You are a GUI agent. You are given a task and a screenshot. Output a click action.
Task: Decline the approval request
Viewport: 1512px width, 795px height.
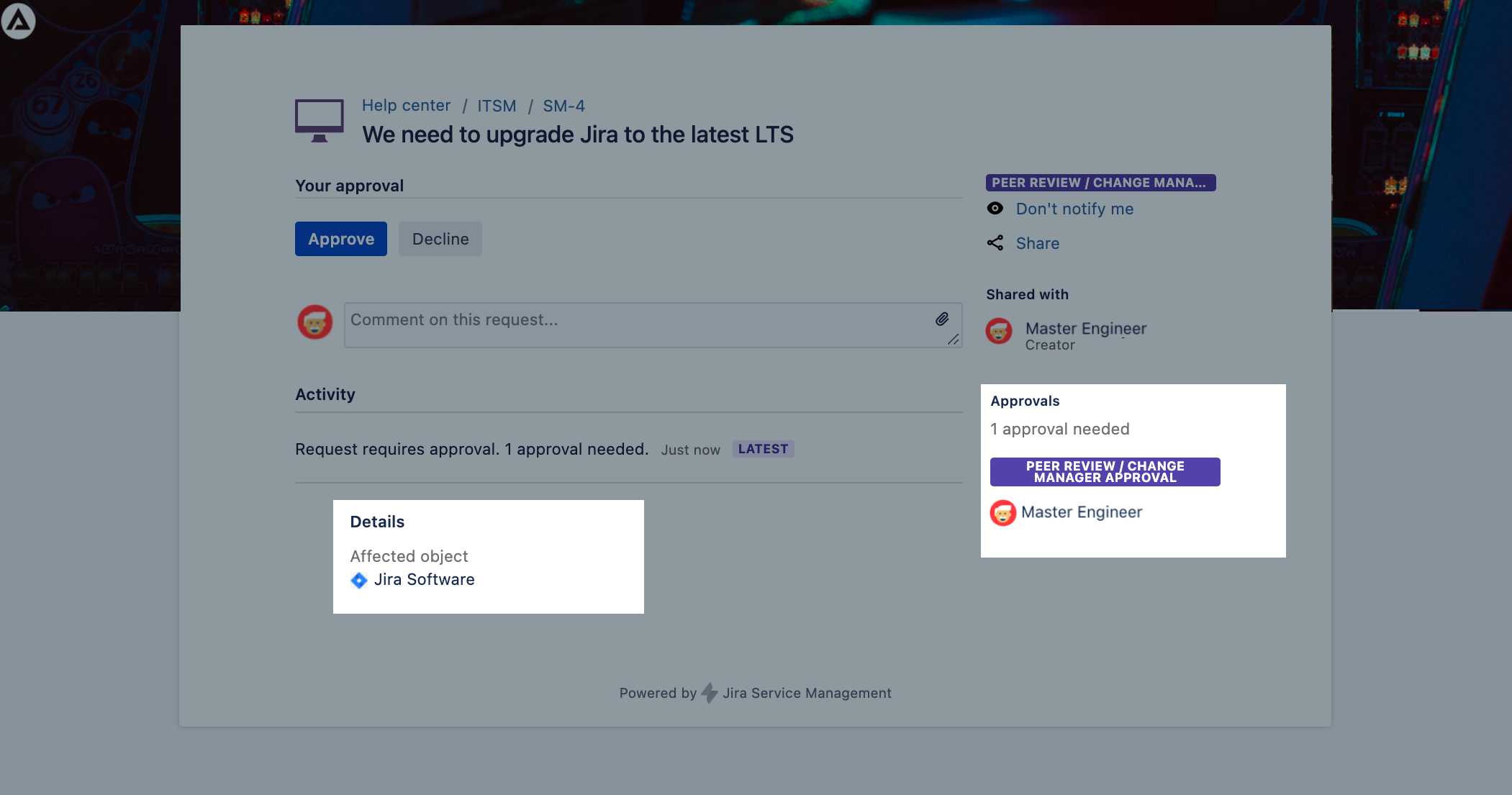[440, 239]
